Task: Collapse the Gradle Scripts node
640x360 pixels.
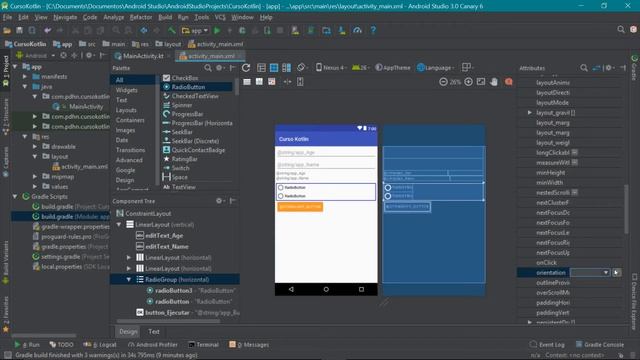Action: coord(15,197)
